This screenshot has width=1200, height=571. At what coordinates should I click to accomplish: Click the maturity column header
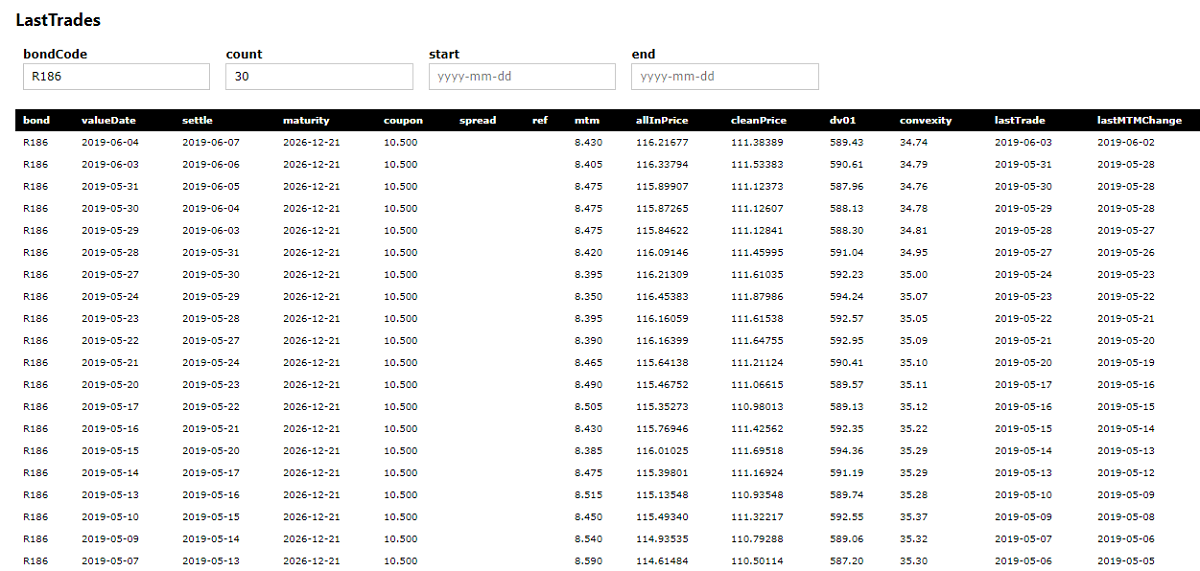(306, 120)
